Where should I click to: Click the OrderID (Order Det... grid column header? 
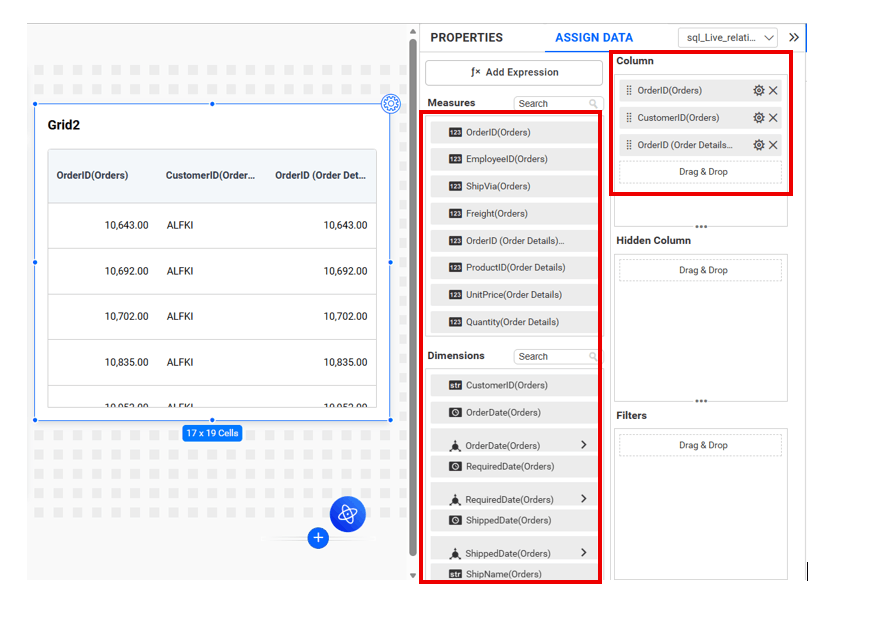tap(320, 176)
